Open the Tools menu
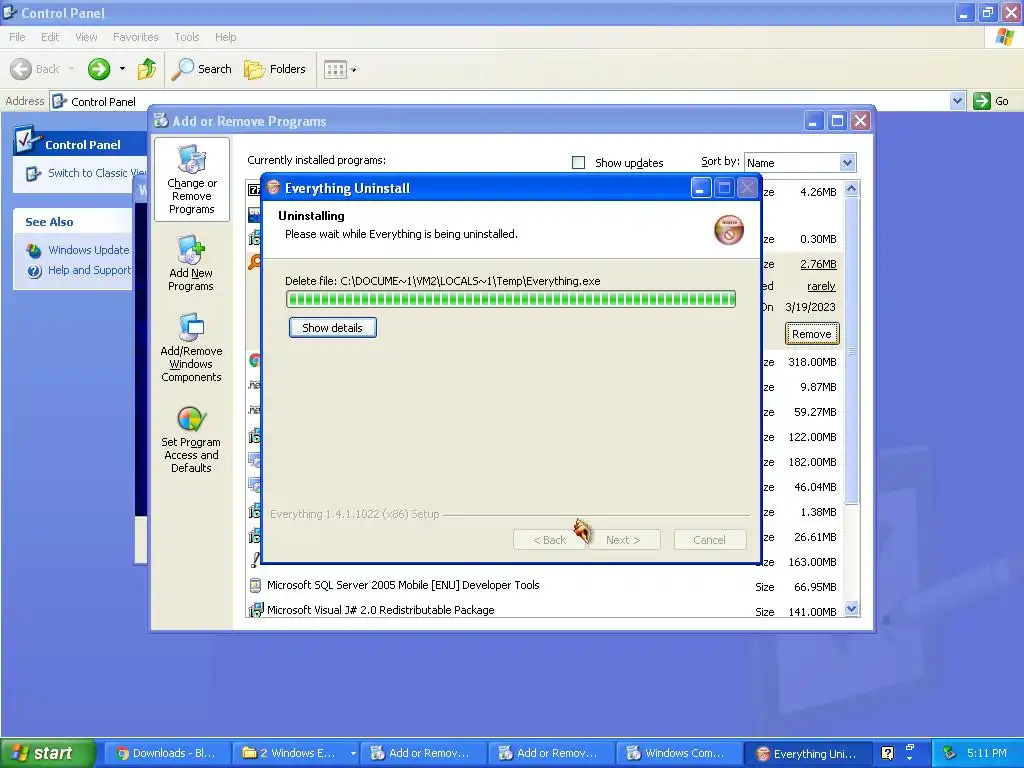This screenshot has width=1024, height=768. pos(186,37)
